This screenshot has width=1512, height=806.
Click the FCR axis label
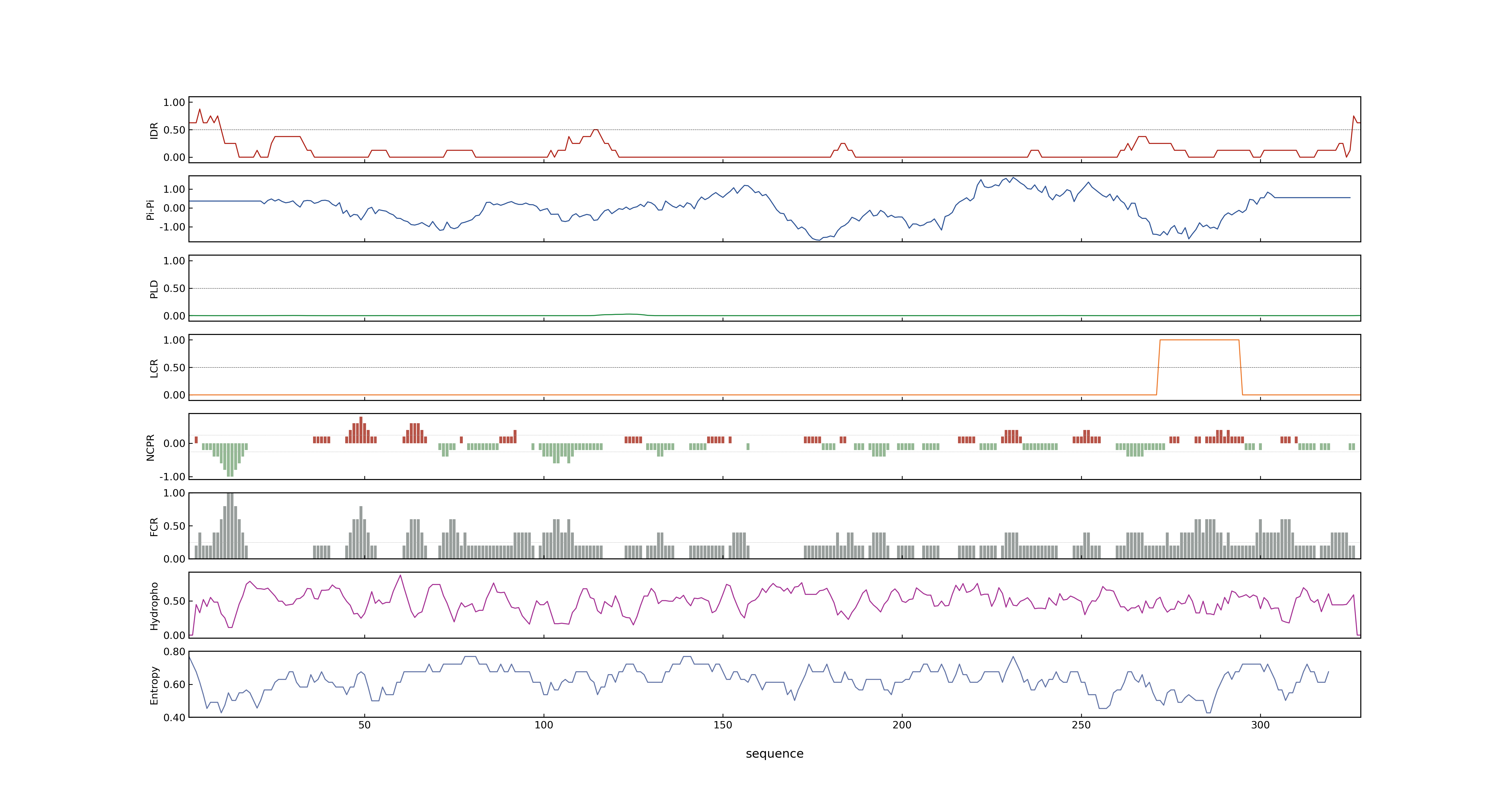point(154,526)
